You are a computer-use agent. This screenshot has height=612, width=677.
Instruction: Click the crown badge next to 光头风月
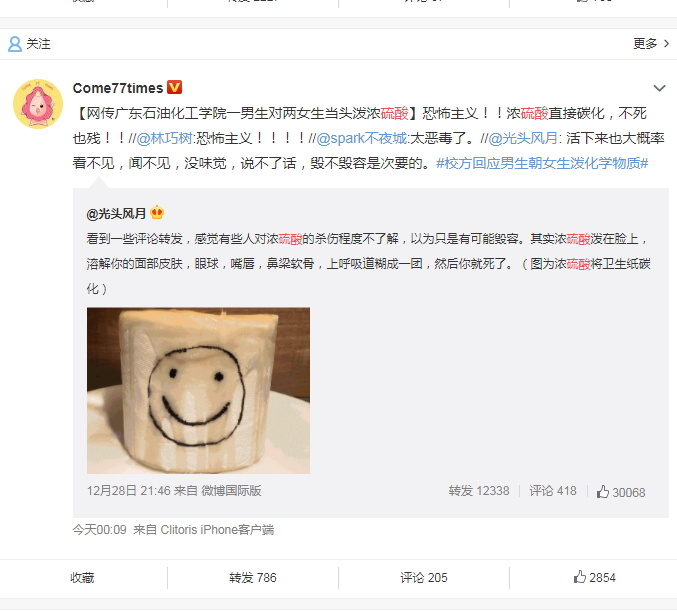click(x=157, y=213)
